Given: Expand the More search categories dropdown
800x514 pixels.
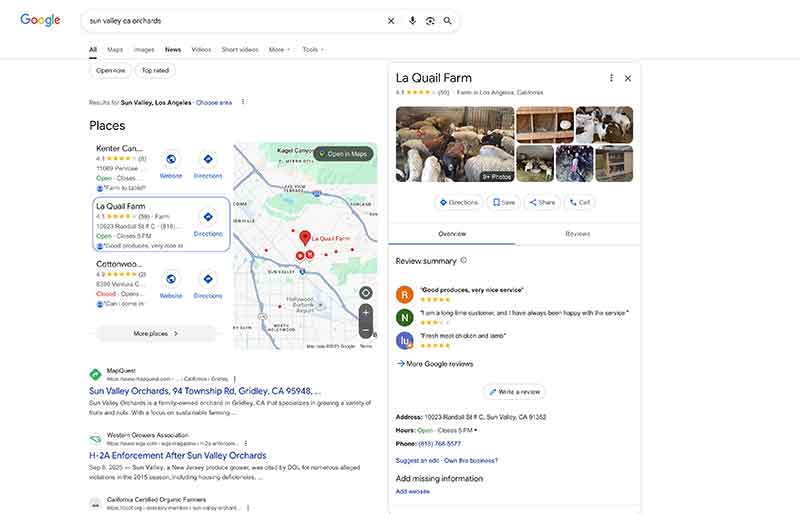Looking at the screenshot, I should tap(279, 49).
